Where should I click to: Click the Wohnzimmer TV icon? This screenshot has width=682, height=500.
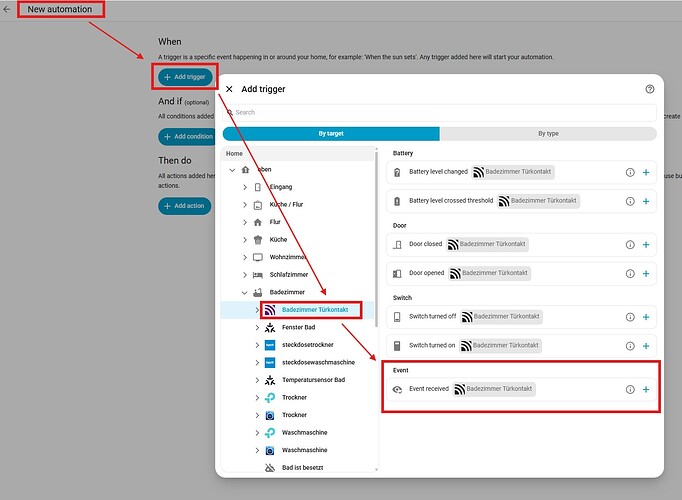[x=258, y=257]
